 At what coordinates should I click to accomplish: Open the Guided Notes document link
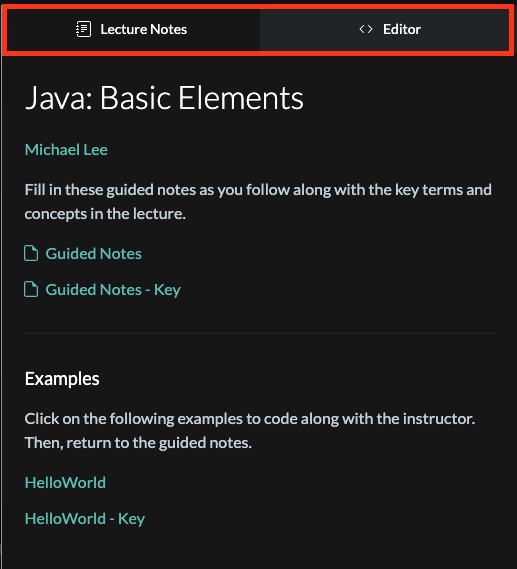point(93,254)
